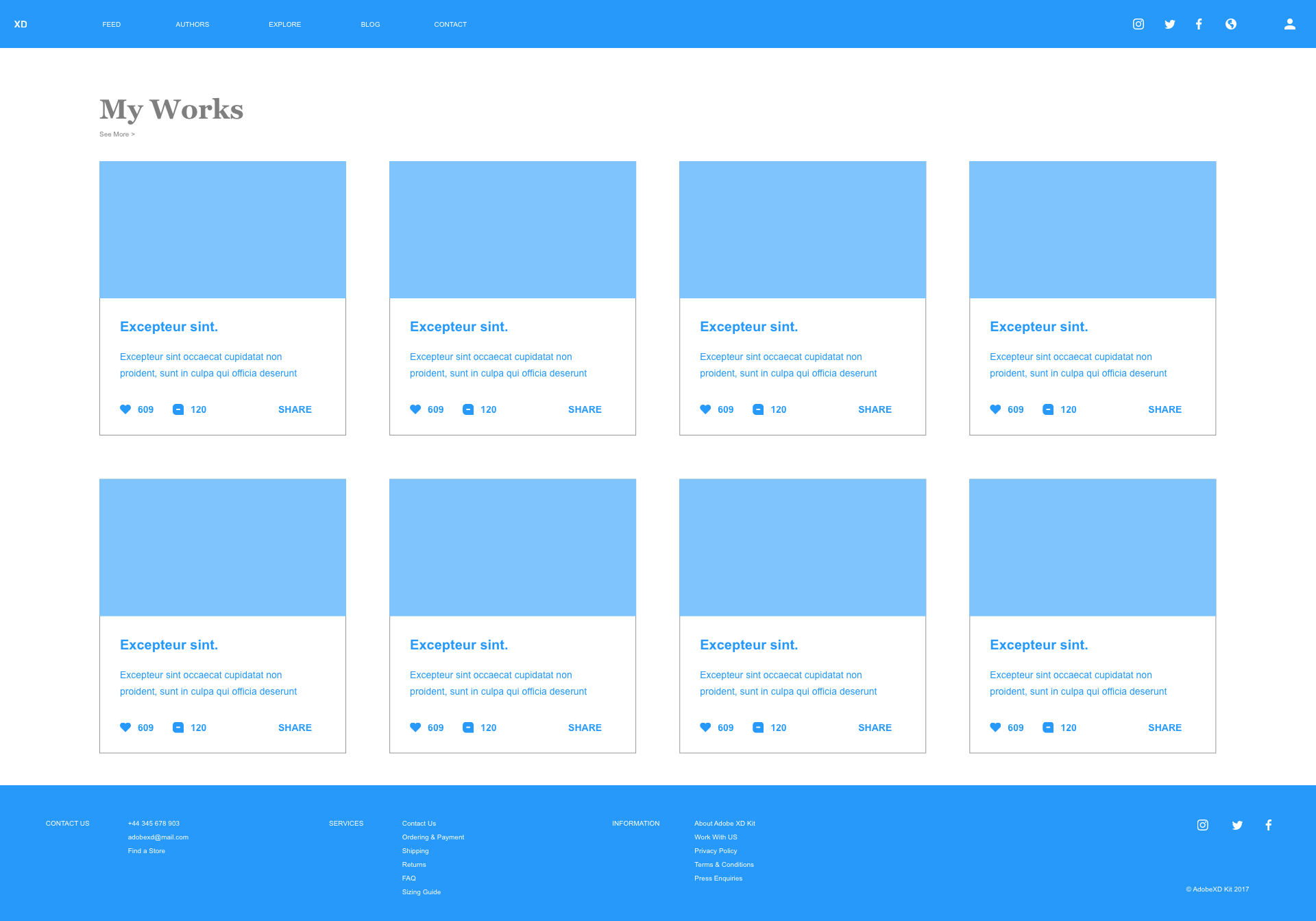Go to the Feed menu item
The height and width of the screenshot is (921, 1316).
(112, 24)
